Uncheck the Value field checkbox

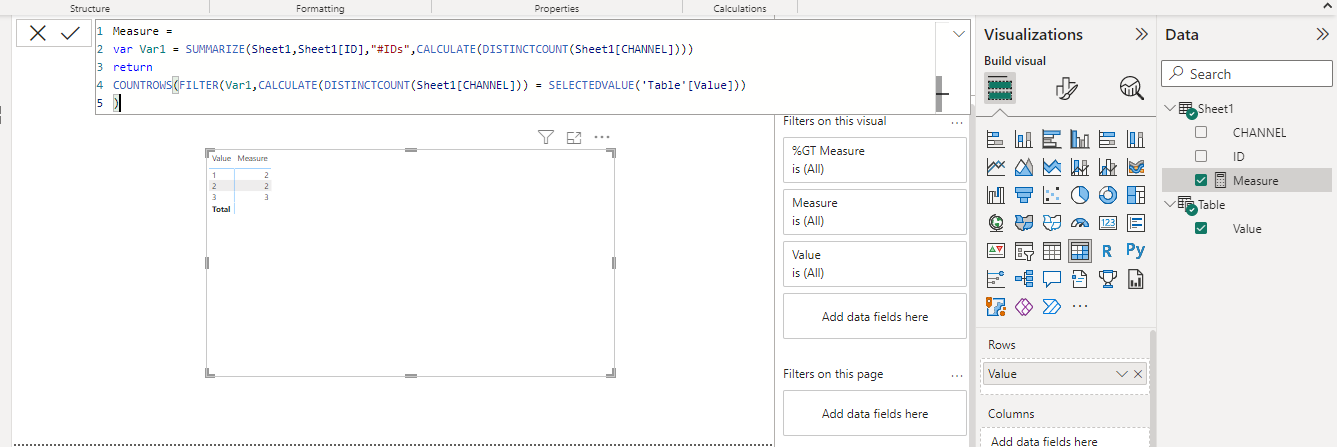(x=1201, y=228)
